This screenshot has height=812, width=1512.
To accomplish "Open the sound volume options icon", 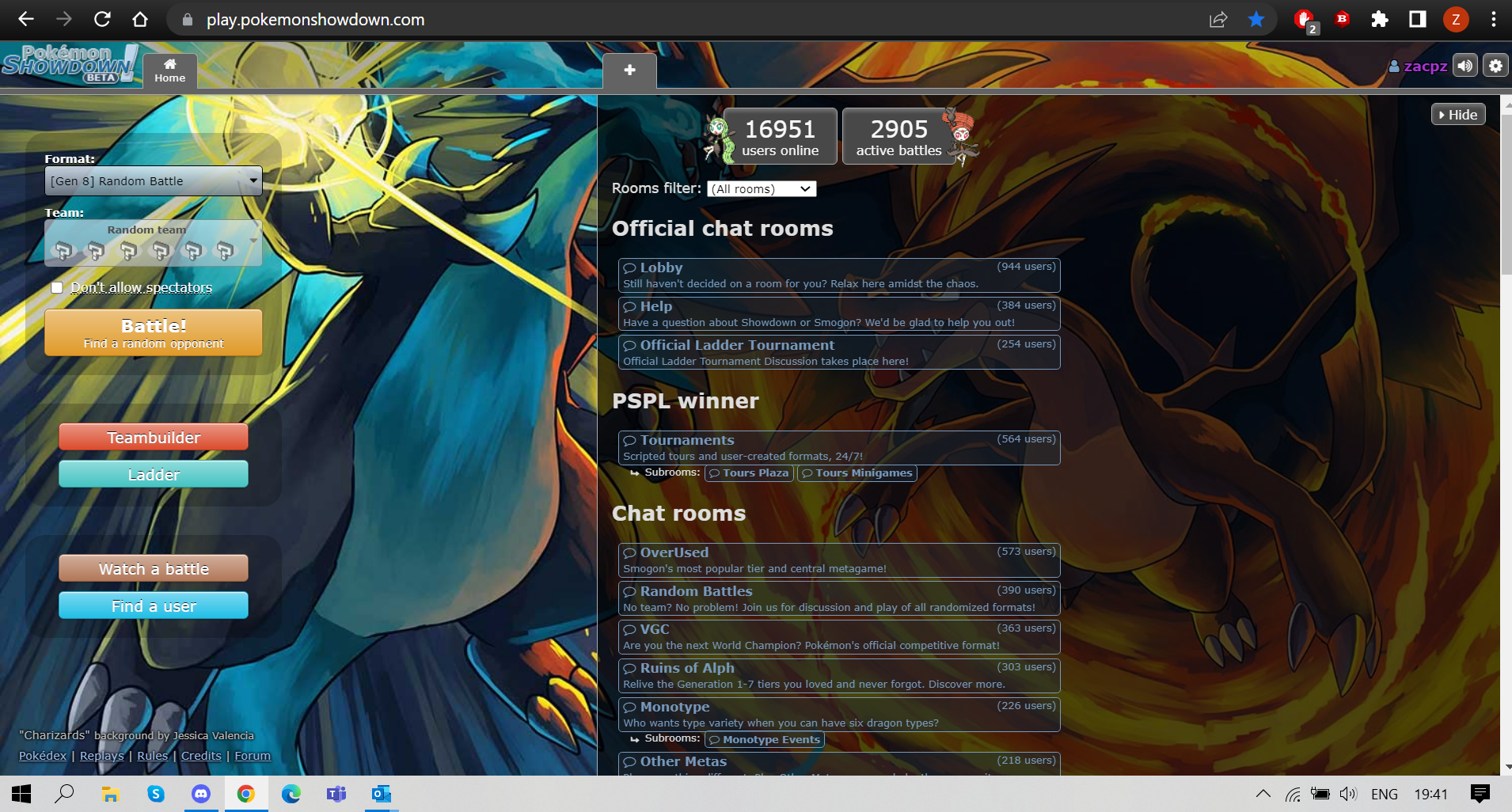I will coord(1465,66).
